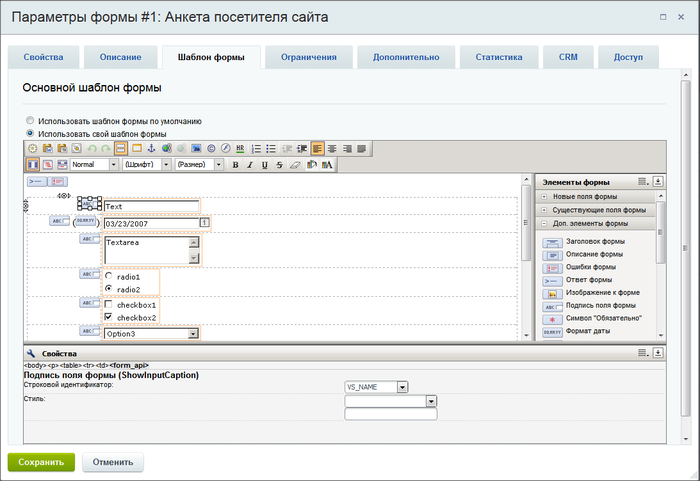Create a numbered list
700x481 pixels.
256,149
